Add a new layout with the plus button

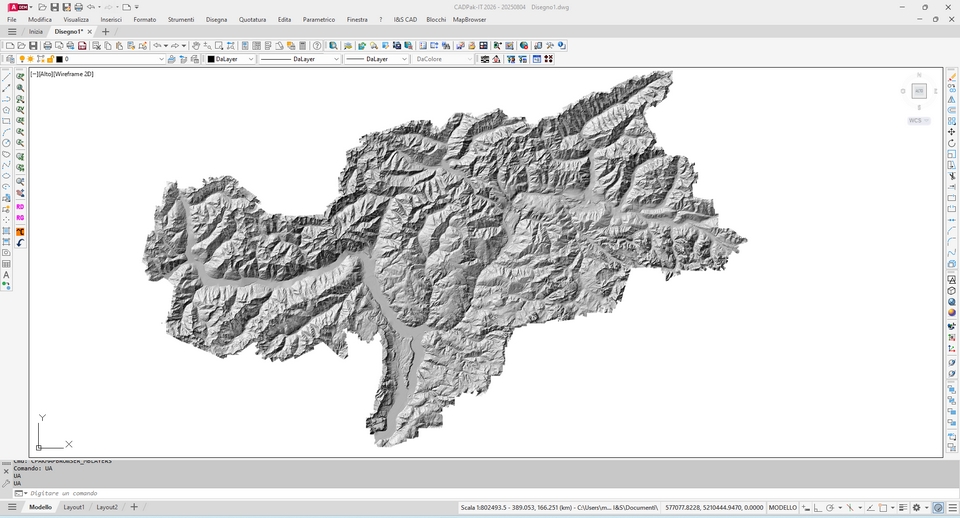click(134, 507)
